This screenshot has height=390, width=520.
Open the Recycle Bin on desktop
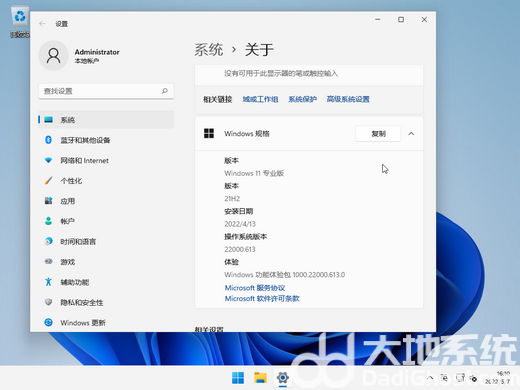pos(20,22)
